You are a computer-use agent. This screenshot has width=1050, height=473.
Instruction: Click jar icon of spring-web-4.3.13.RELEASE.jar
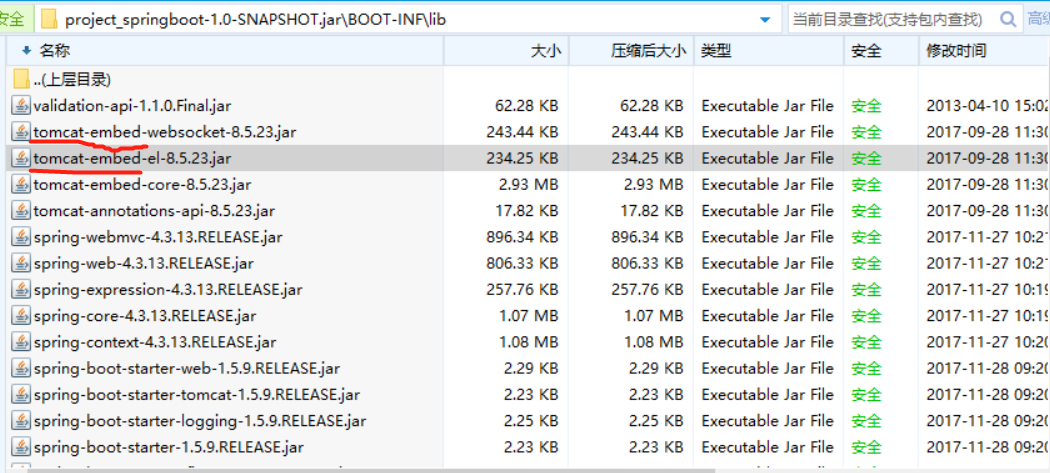pos(21,263)
